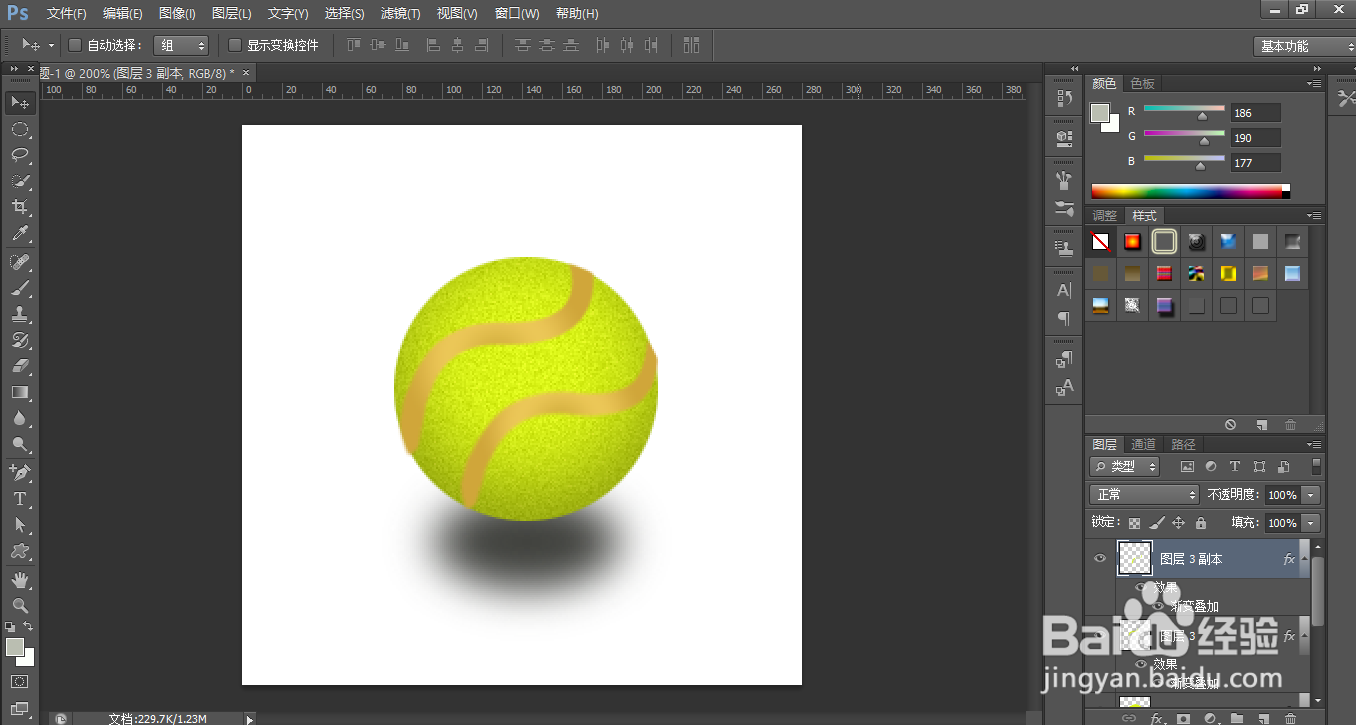Image resolution: width=1356 pixels, height=725 pixels.
Task: Select the Brush tool
Action: pos(20,288)
